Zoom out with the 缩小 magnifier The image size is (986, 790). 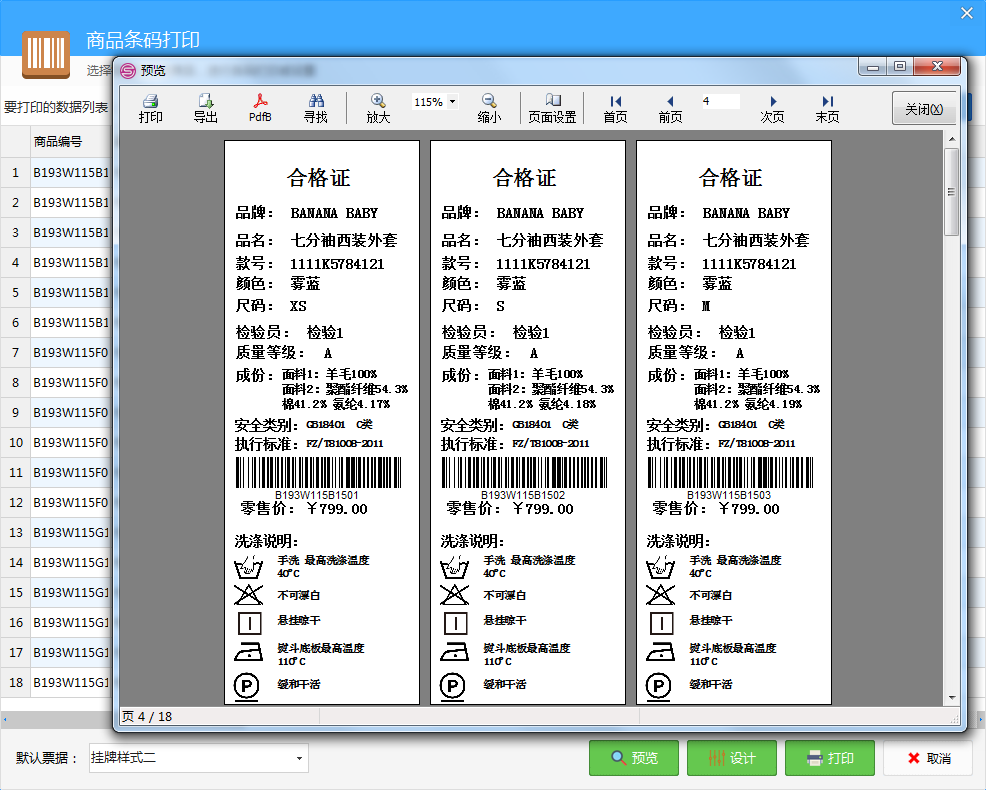click(x=489, y=108)
